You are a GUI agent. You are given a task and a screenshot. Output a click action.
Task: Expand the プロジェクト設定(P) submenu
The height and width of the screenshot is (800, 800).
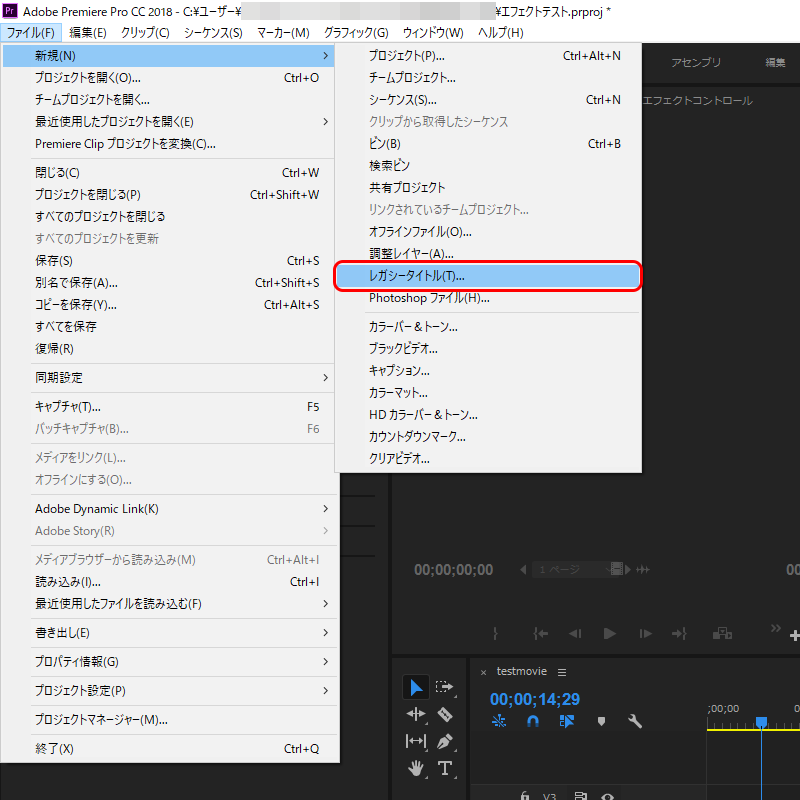[170, 691]
